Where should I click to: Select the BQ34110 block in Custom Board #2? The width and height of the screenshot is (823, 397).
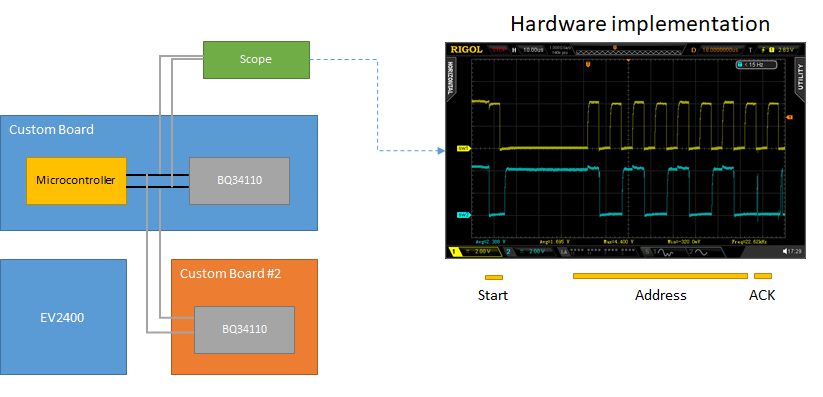pos(244,330)
